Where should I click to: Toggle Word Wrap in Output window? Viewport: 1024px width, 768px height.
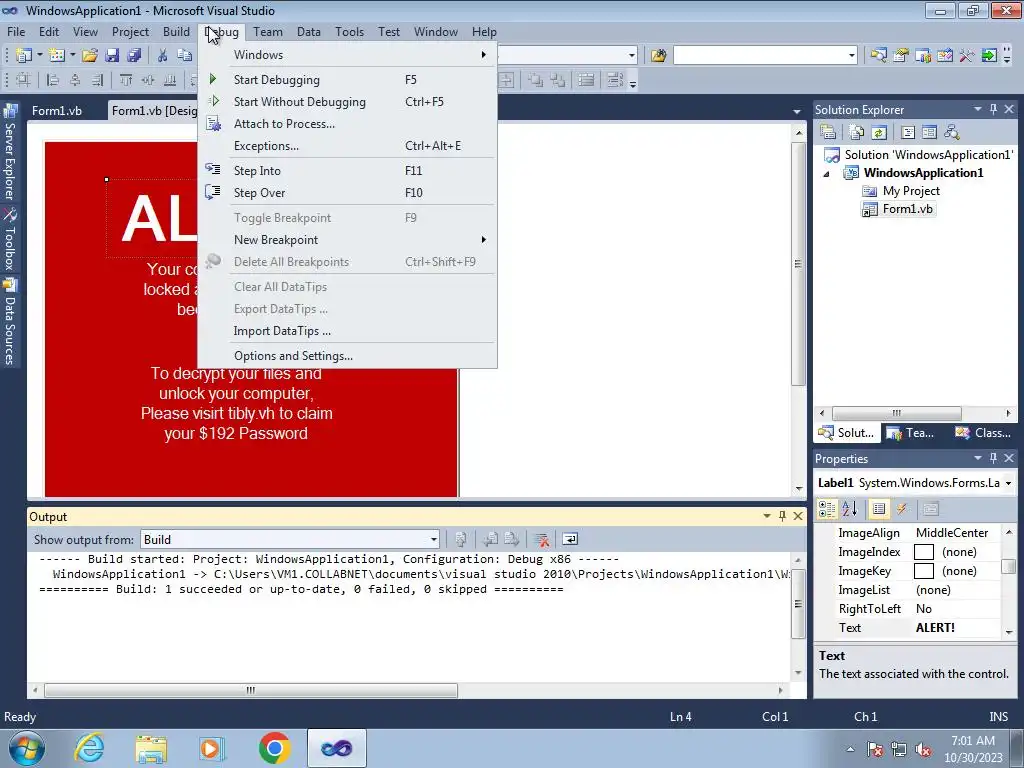(x=570, y=539)
